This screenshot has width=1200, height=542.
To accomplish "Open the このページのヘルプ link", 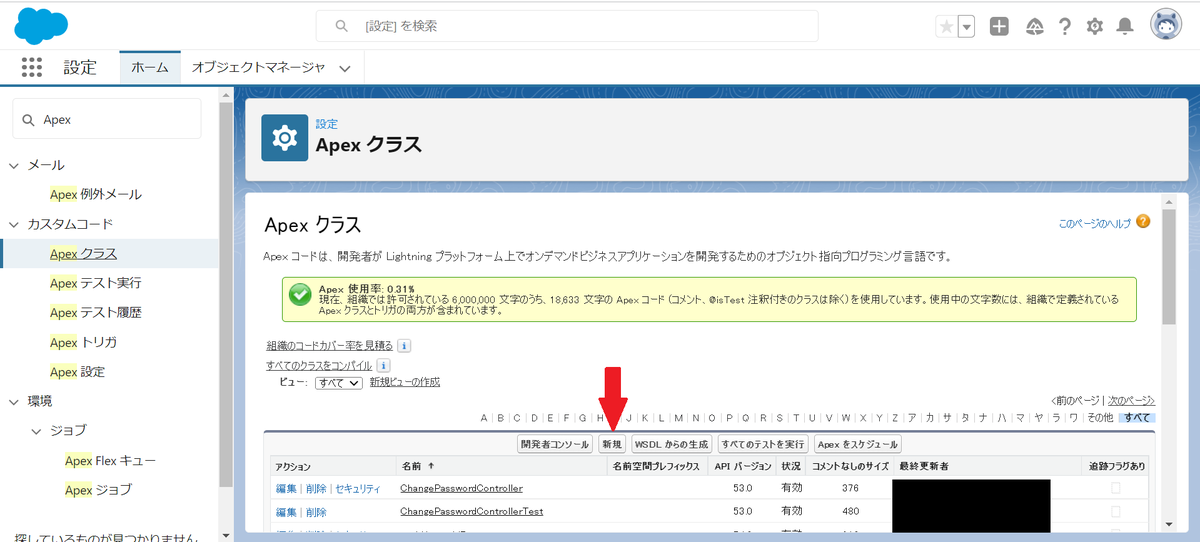I will [1094, 223].
